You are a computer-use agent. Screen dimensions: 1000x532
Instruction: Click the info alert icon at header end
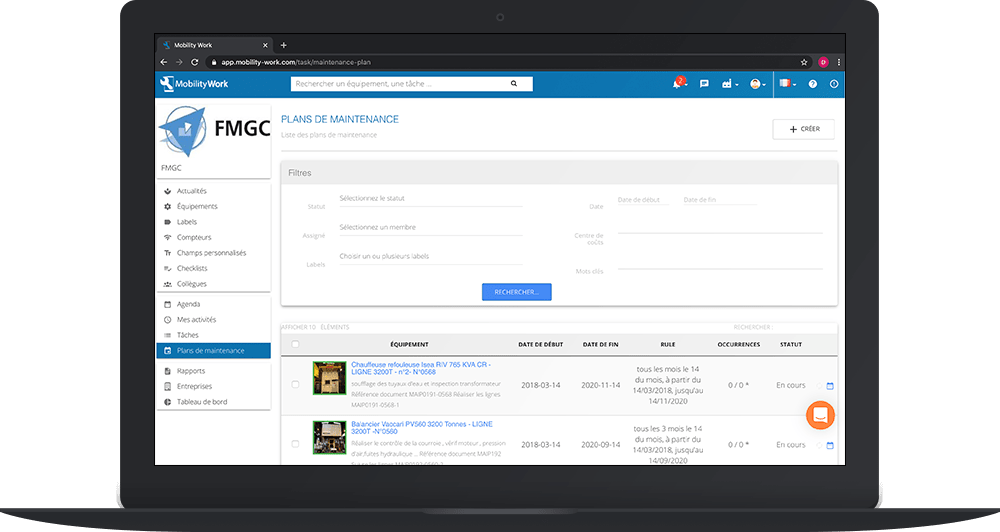[834, 84]
